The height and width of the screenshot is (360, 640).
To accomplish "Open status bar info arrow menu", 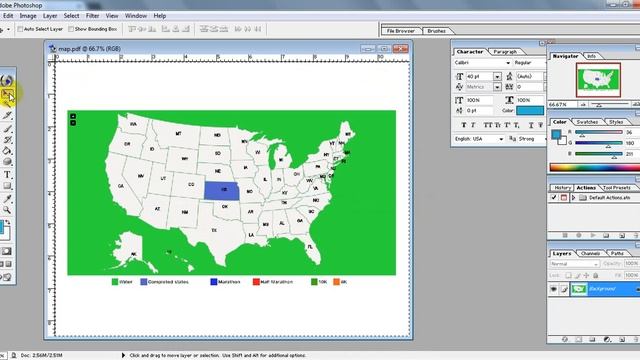I will pyautogui.click(x=123, y=356).
